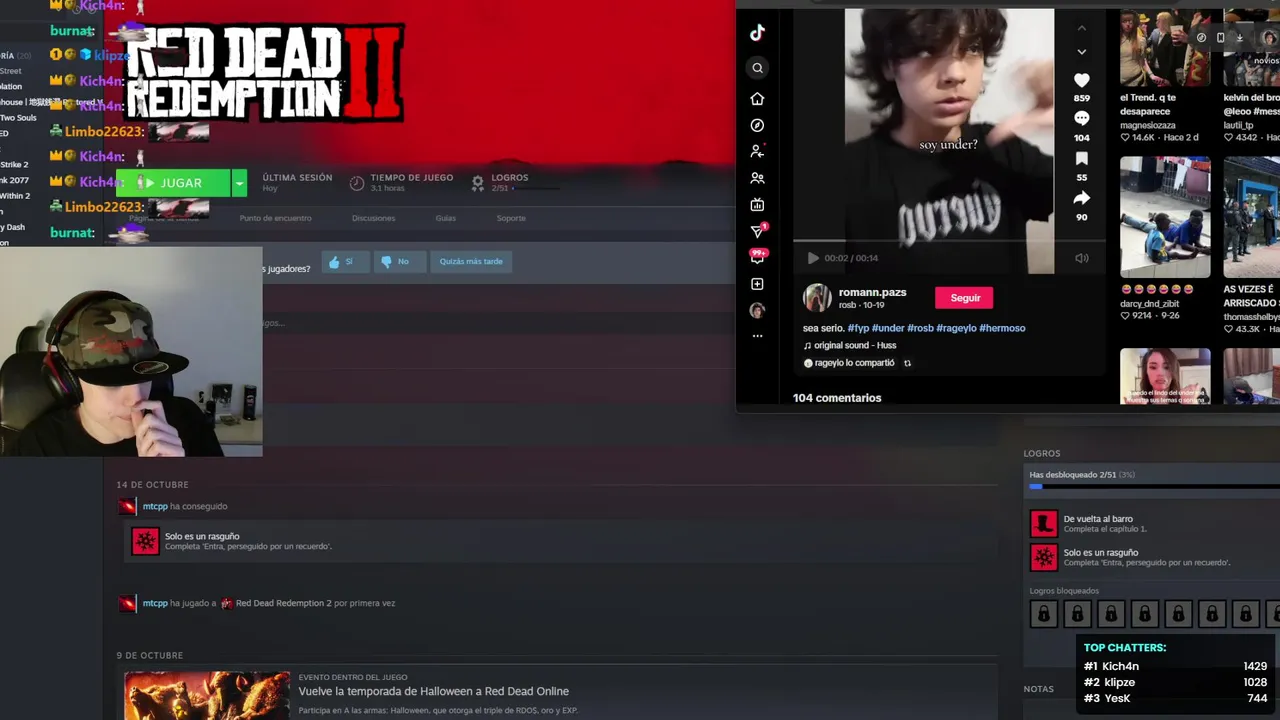This screenshot has height=720, width=1280.
Task: Click the Tiempo de juego clock icon
Action: click(x=357, y=183)
